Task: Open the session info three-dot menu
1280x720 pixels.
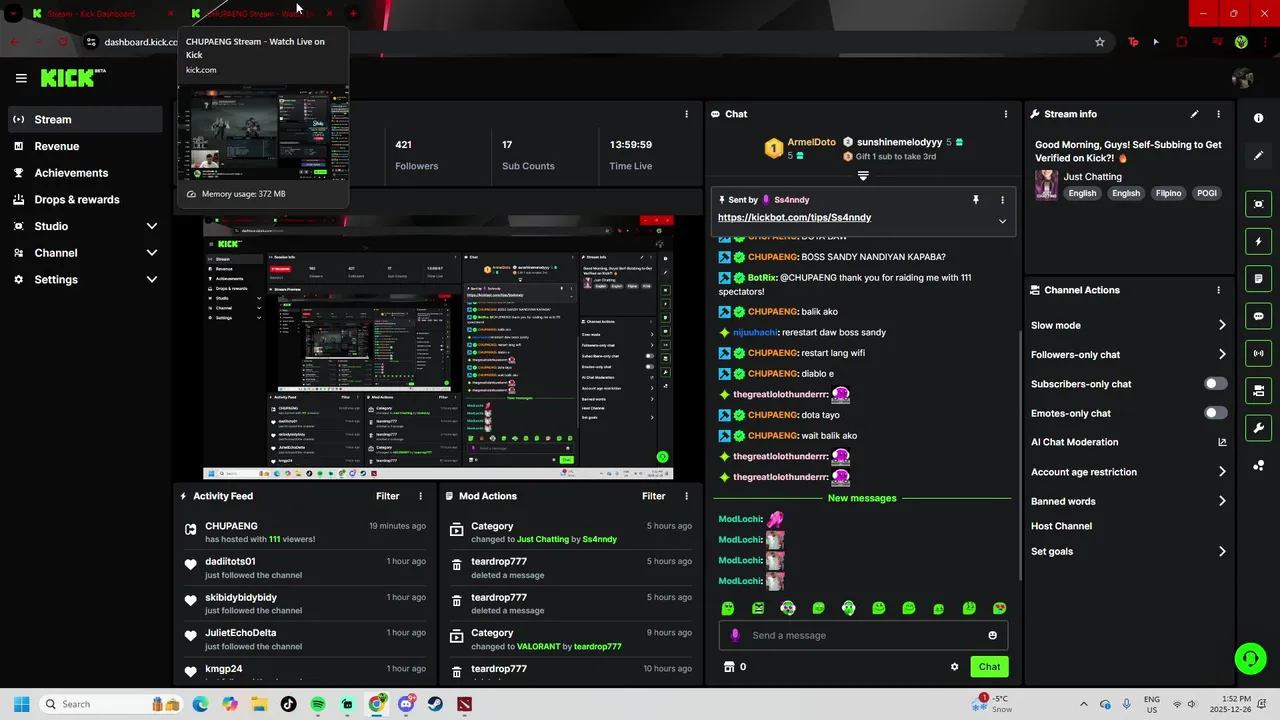Action: click(686, 114)
